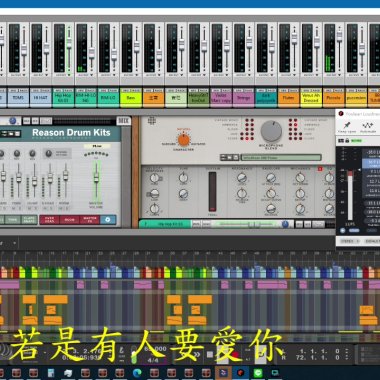Click the Automate icon in Youlean window
Viewport: 380px width, 380px height.
point(368,127)
